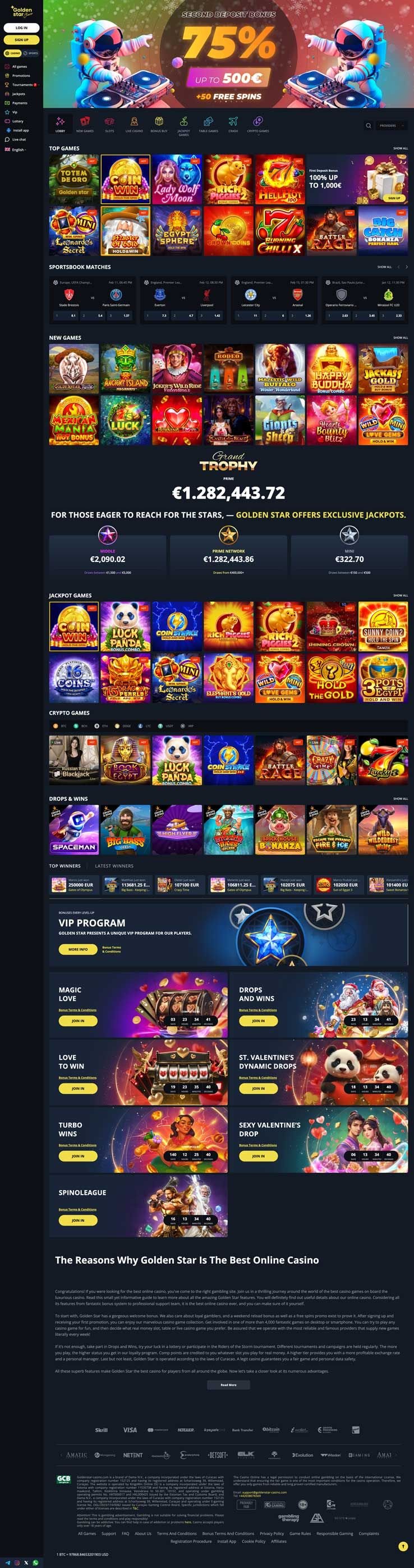The image size is (414, 1568).
Task: Open the Providers dropdown
Action: coord(390,125)
